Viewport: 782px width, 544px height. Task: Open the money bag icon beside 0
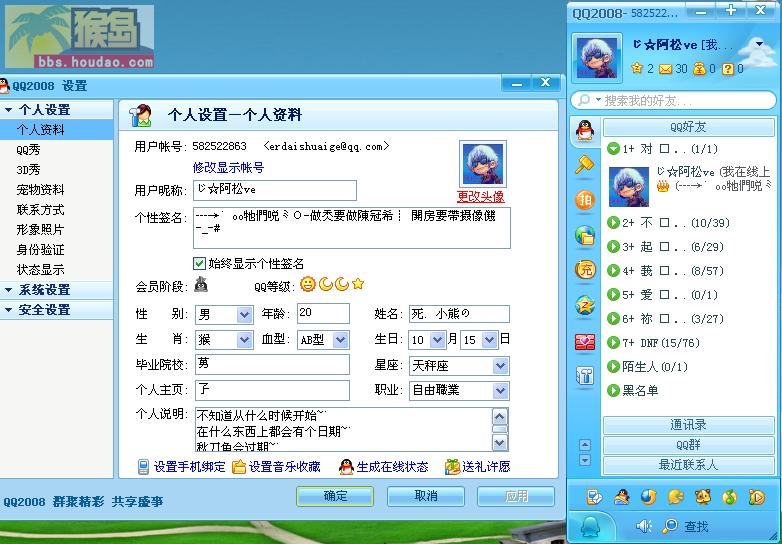pos(700,69)
